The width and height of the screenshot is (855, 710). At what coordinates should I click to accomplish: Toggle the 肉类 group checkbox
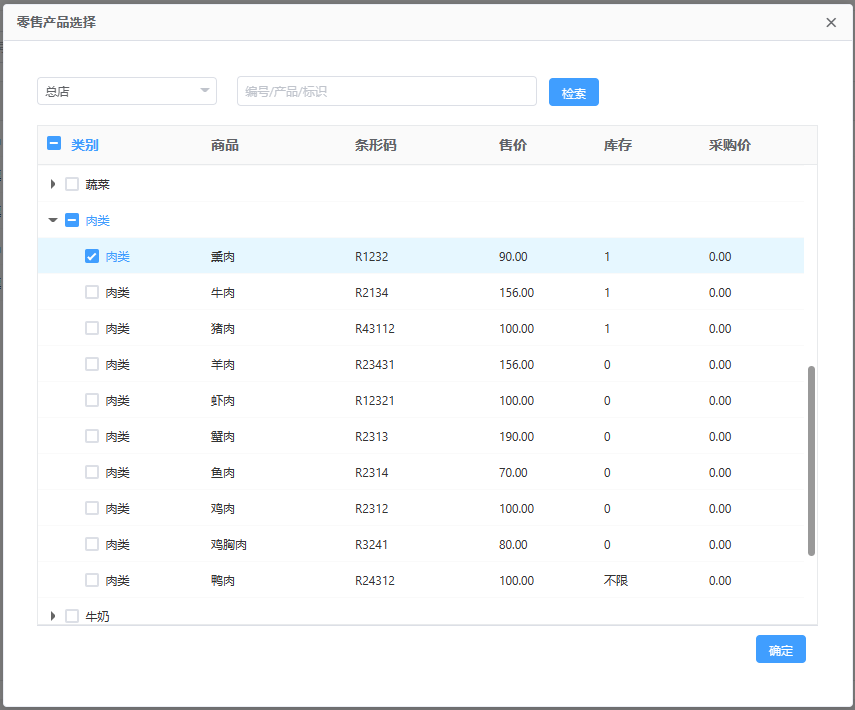[x=72, y=220]
